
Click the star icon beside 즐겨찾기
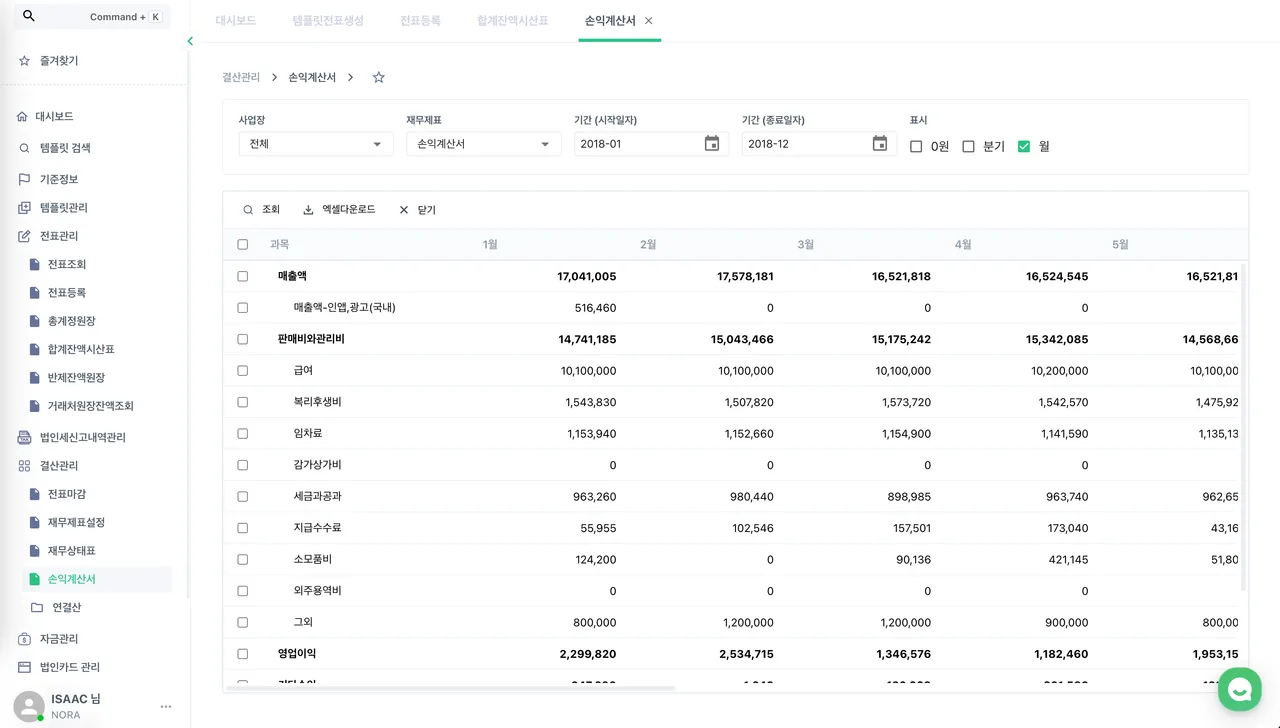(x=24, y=61)
